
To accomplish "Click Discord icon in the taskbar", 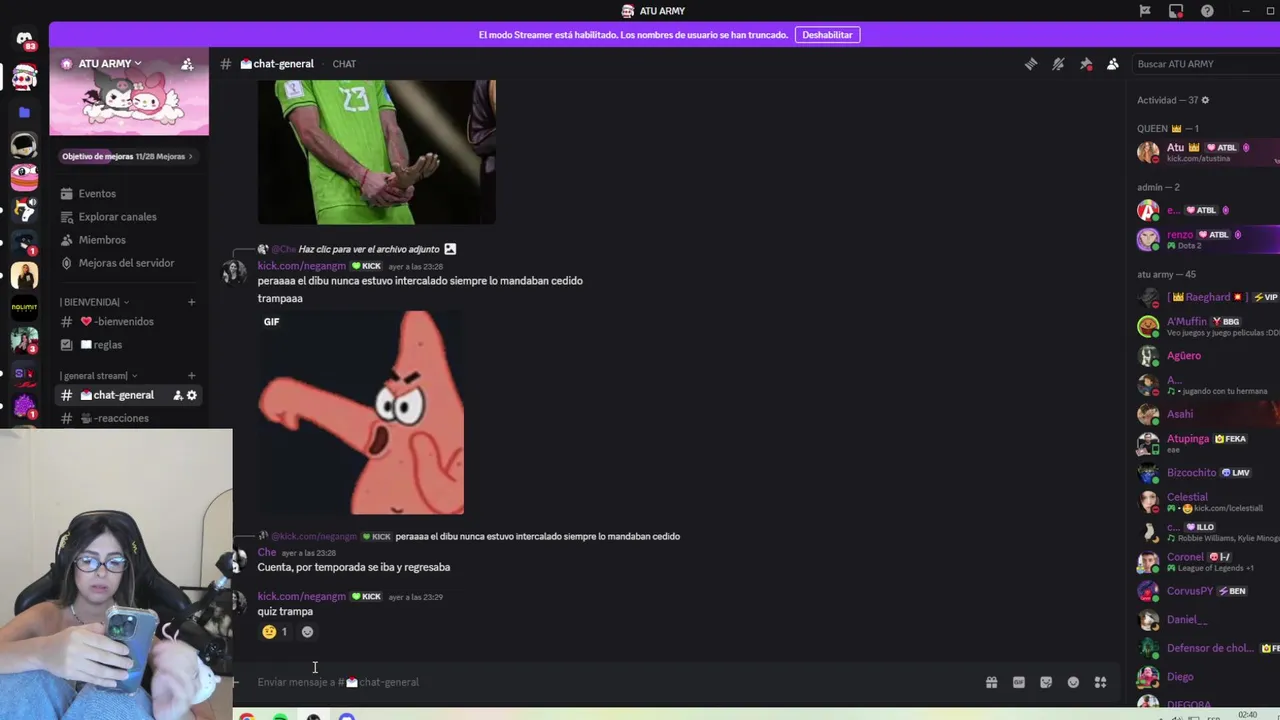I will point(346,716).
